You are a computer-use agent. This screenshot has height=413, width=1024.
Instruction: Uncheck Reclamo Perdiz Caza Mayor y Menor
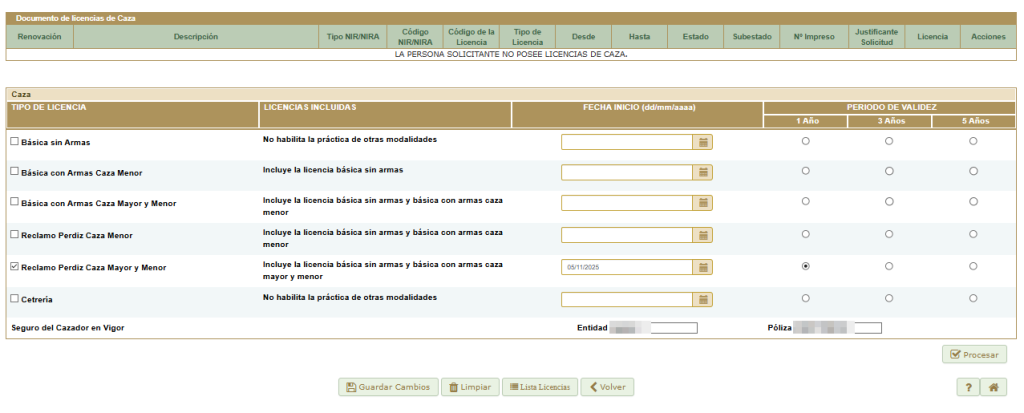click(x=14, y=267)
